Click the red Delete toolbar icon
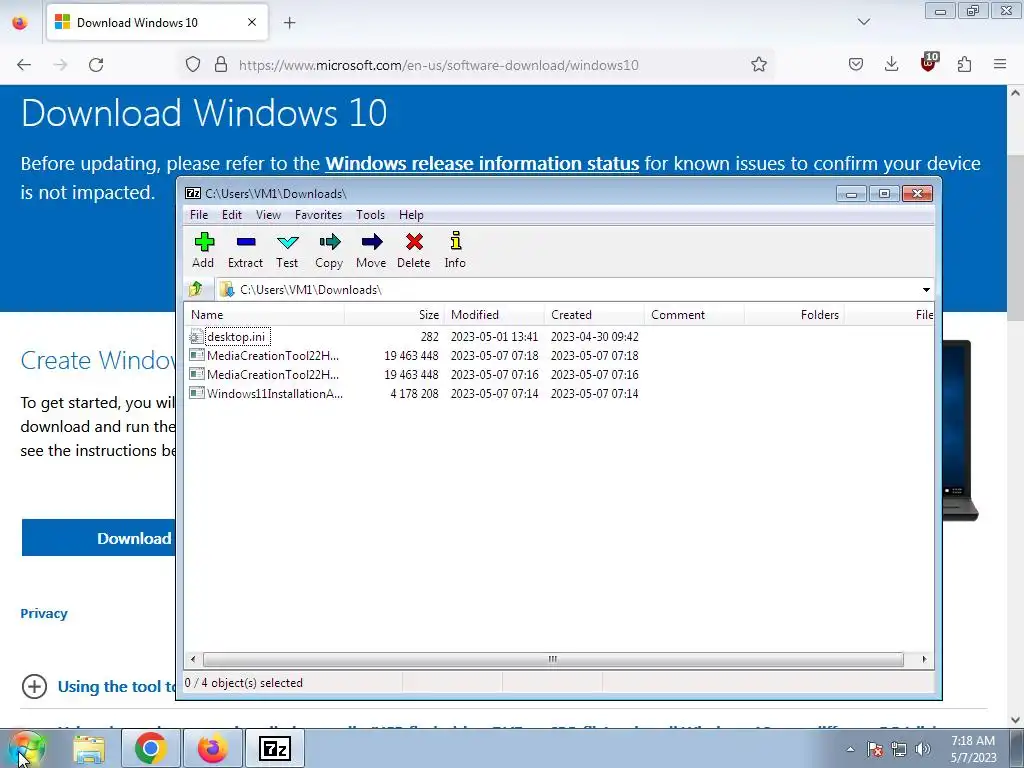 click(x=413, y=250)
